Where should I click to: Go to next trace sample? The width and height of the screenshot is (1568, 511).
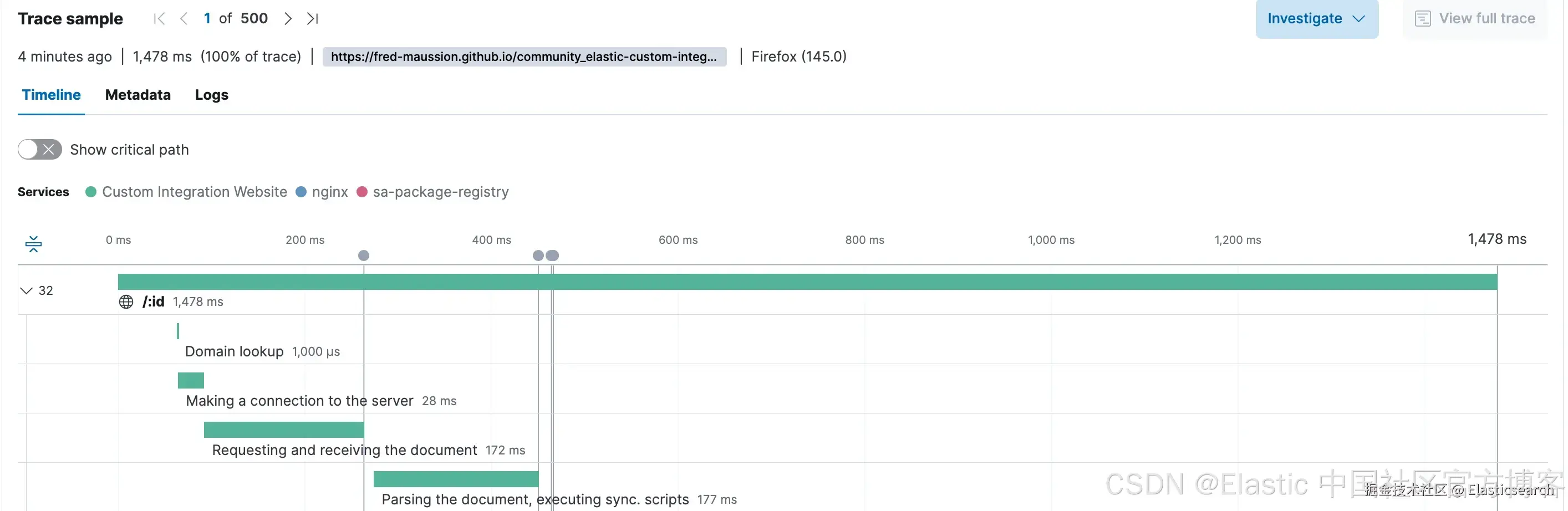tap(288, 19)
